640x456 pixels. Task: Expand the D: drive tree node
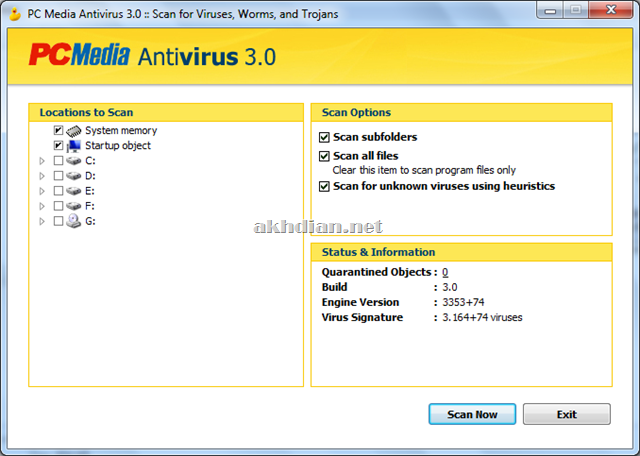(x=42, y=175)
